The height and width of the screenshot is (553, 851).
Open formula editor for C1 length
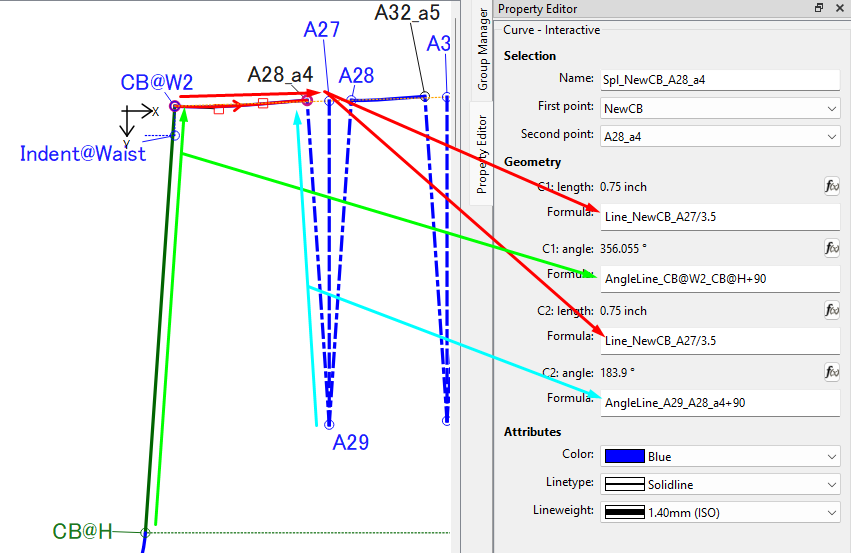pyautogui.click(x=832, y=187)
